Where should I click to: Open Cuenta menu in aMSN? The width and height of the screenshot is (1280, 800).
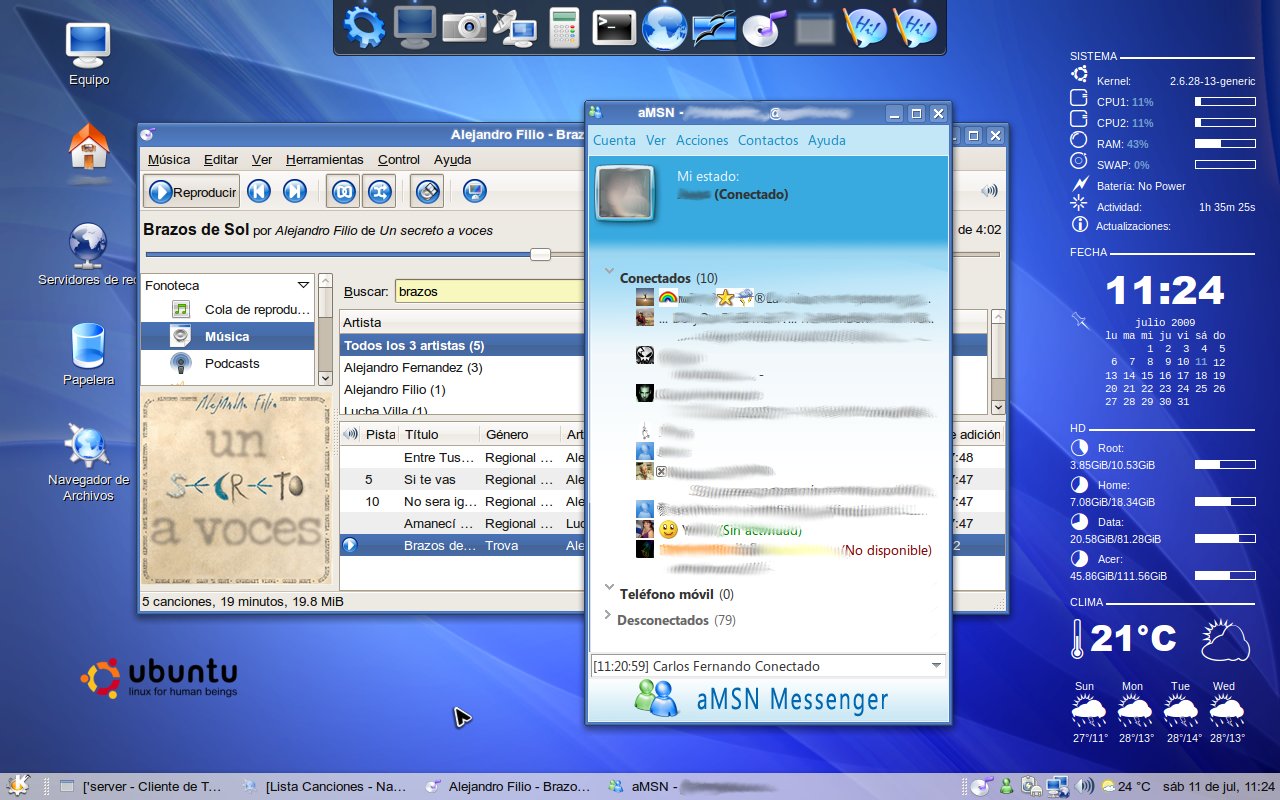tap(614, 140)
